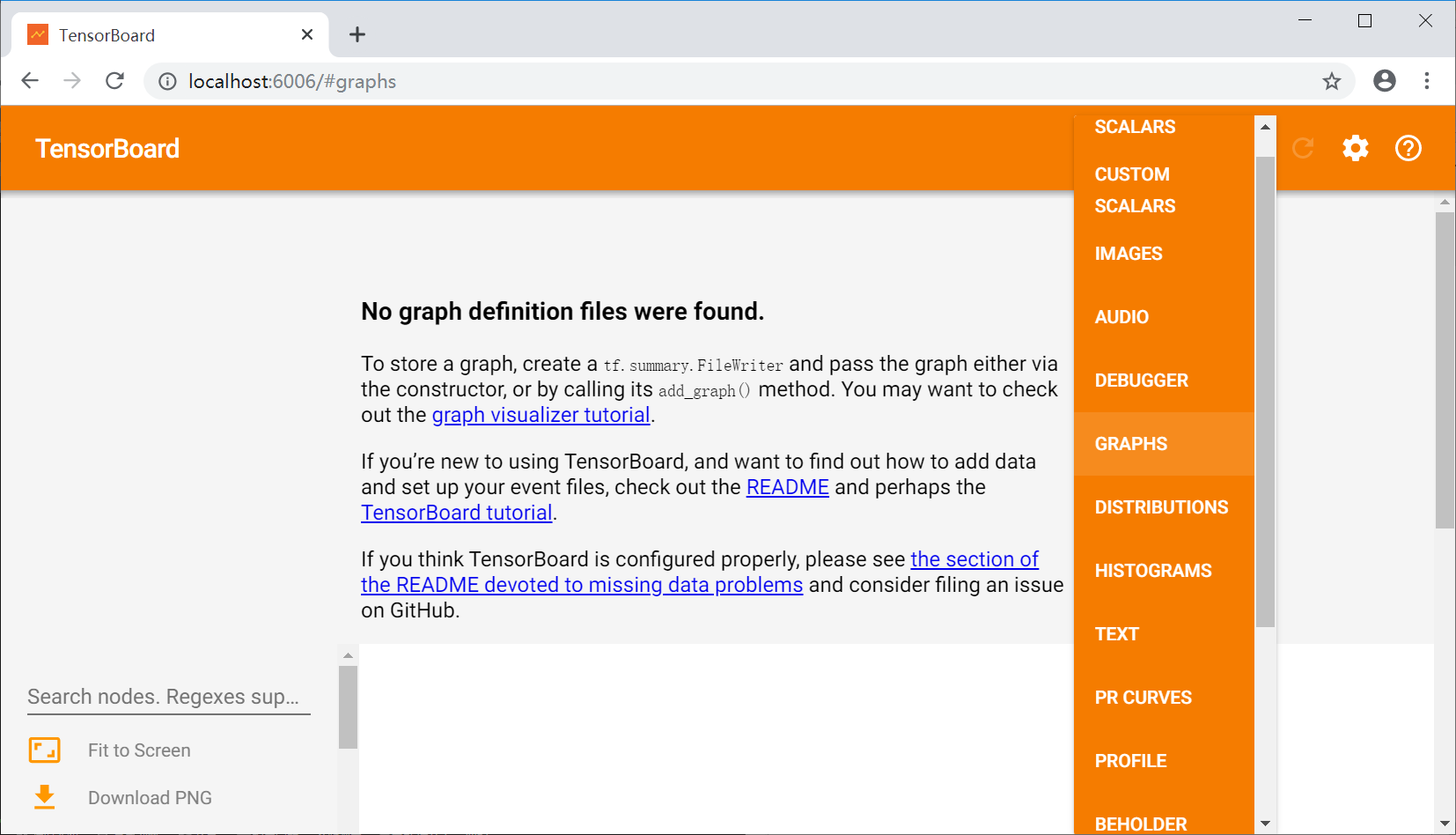Click the sidebar panel scroll up arrow
This screenshot has height=835, width=1456.
(x=348, y=655)
